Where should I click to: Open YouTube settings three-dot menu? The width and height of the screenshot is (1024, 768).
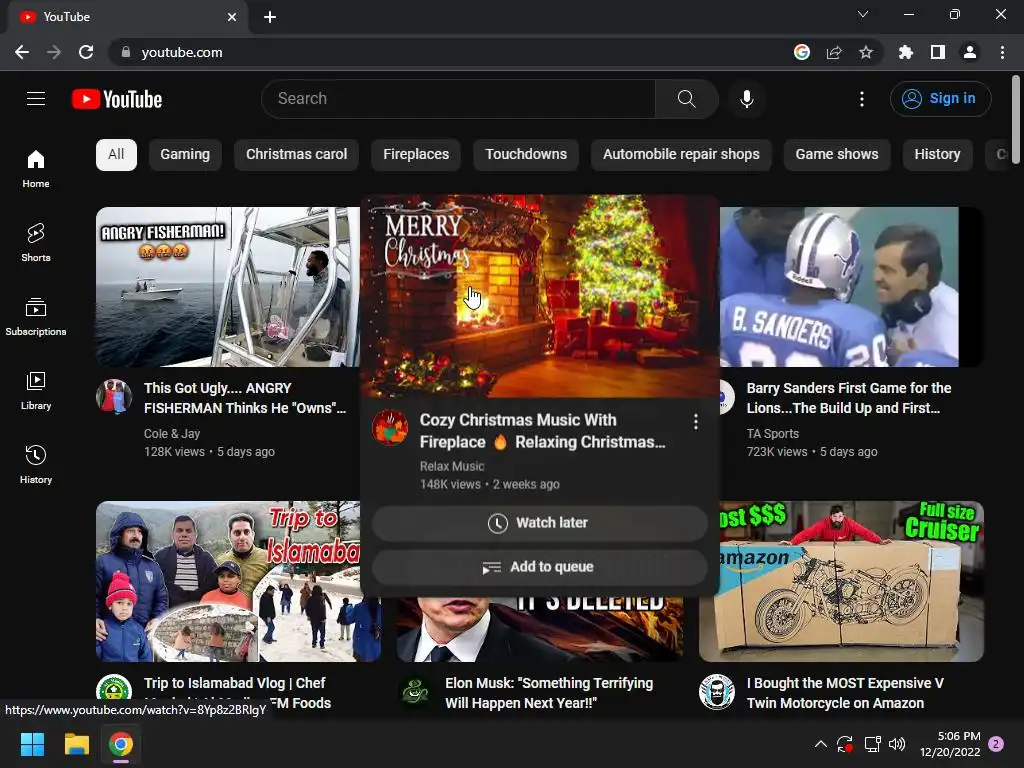pyautogui.click(x=861, y=99)
